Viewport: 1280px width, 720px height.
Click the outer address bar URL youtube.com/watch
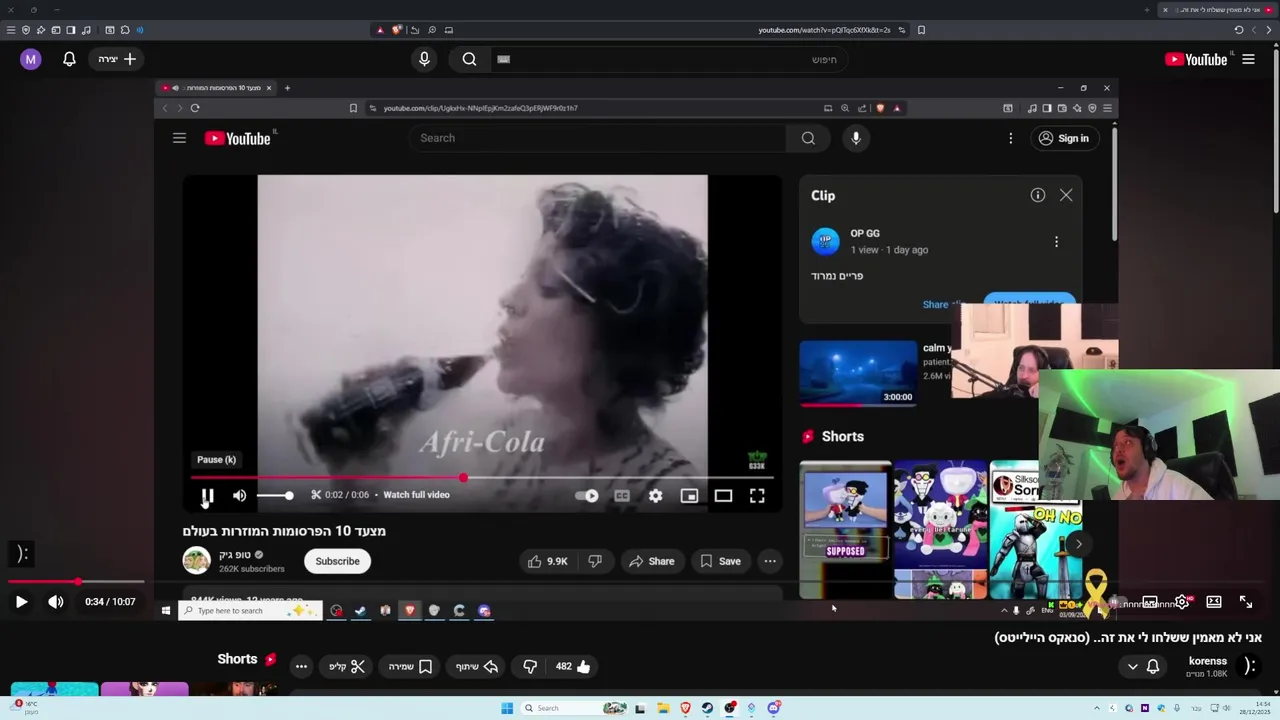click(824, 30)
